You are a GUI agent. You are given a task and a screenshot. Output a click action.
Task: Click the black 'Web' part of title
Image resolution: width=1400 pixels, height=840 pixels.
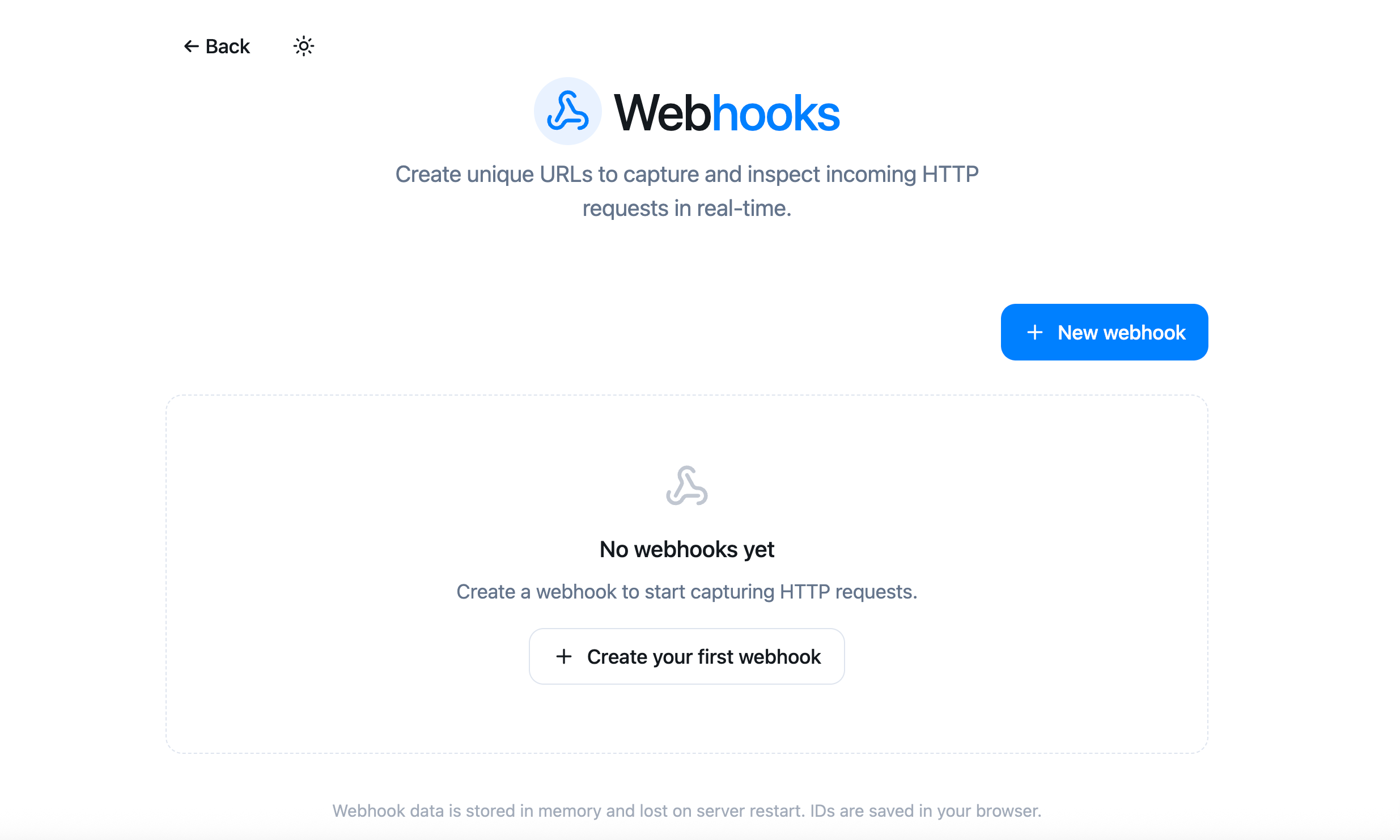click(x=662, y=113)
